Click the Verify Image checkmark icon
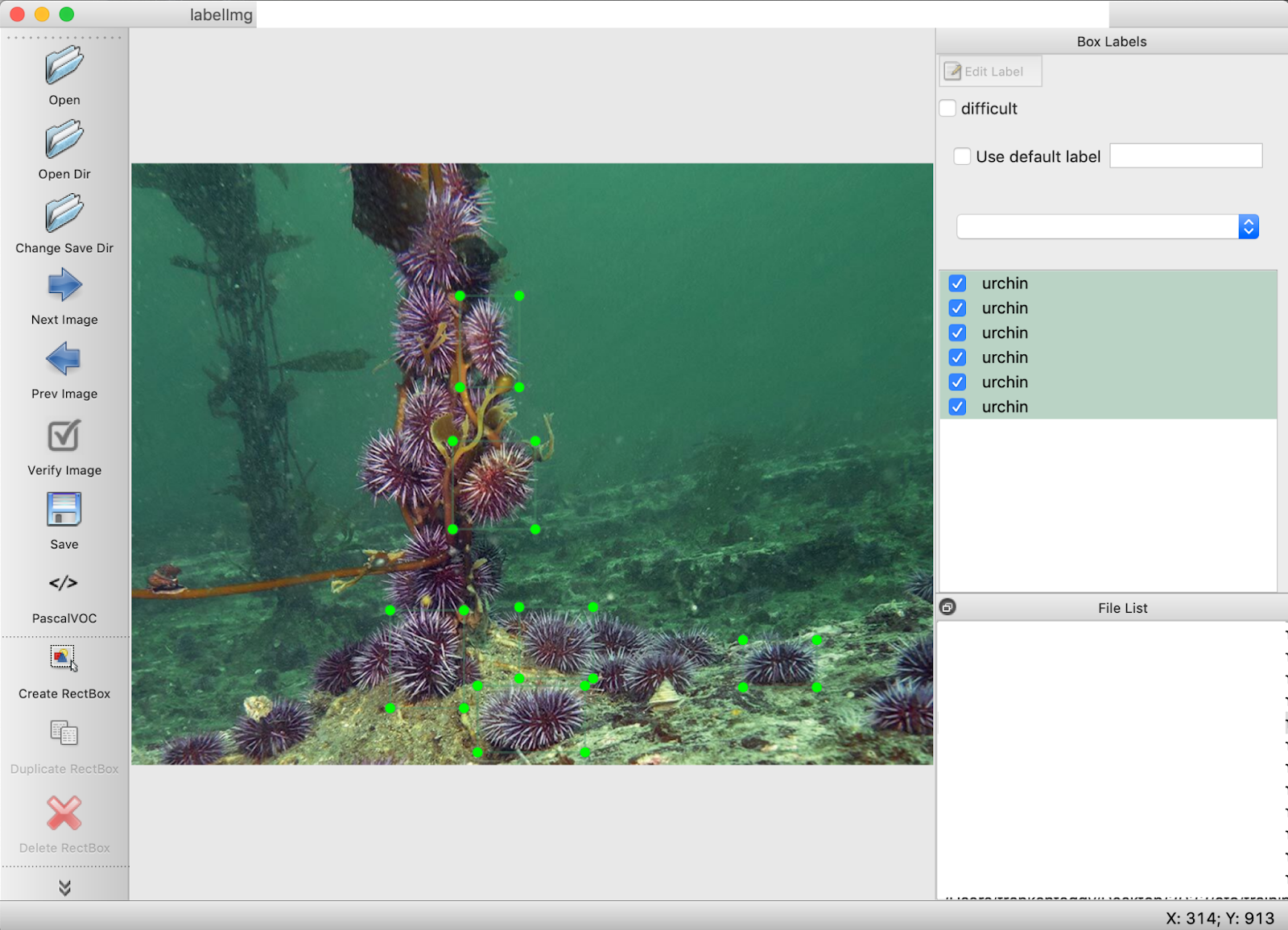The width and height of the screenshot is (1288, 930). (x=64, y=436)
